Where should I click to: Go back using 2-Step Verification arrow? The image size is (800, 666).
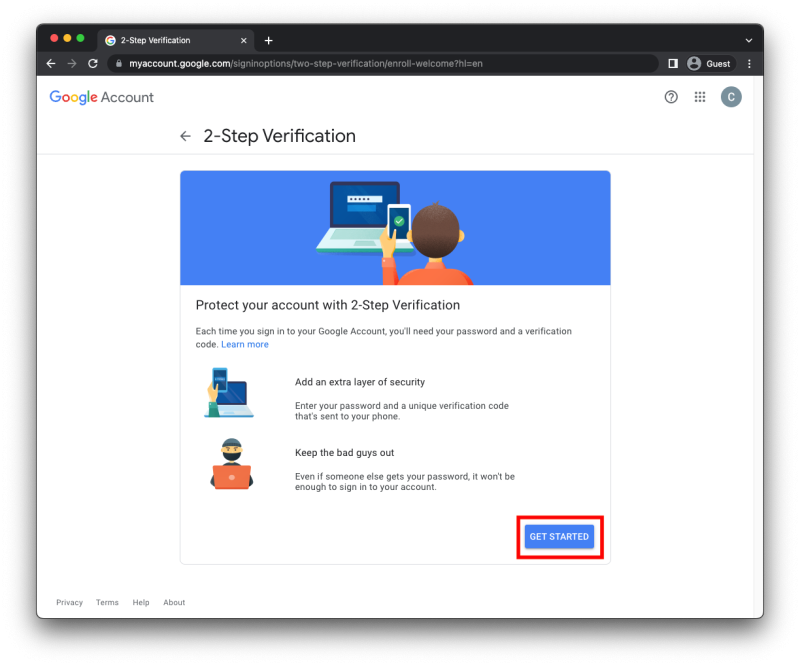185,137
